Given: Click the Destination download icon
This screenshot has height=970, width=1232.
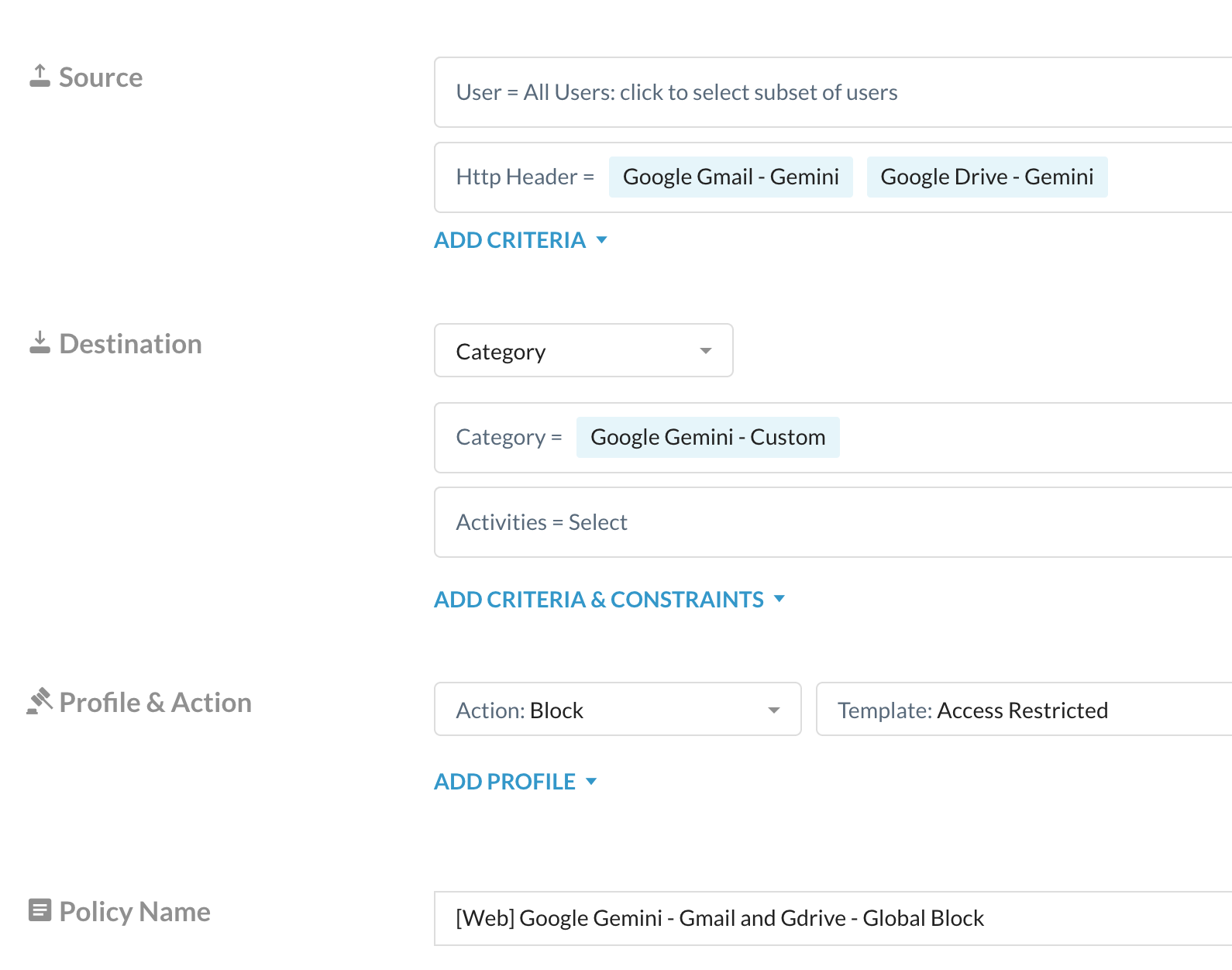Looking at the screenshot, I should 40,342.
